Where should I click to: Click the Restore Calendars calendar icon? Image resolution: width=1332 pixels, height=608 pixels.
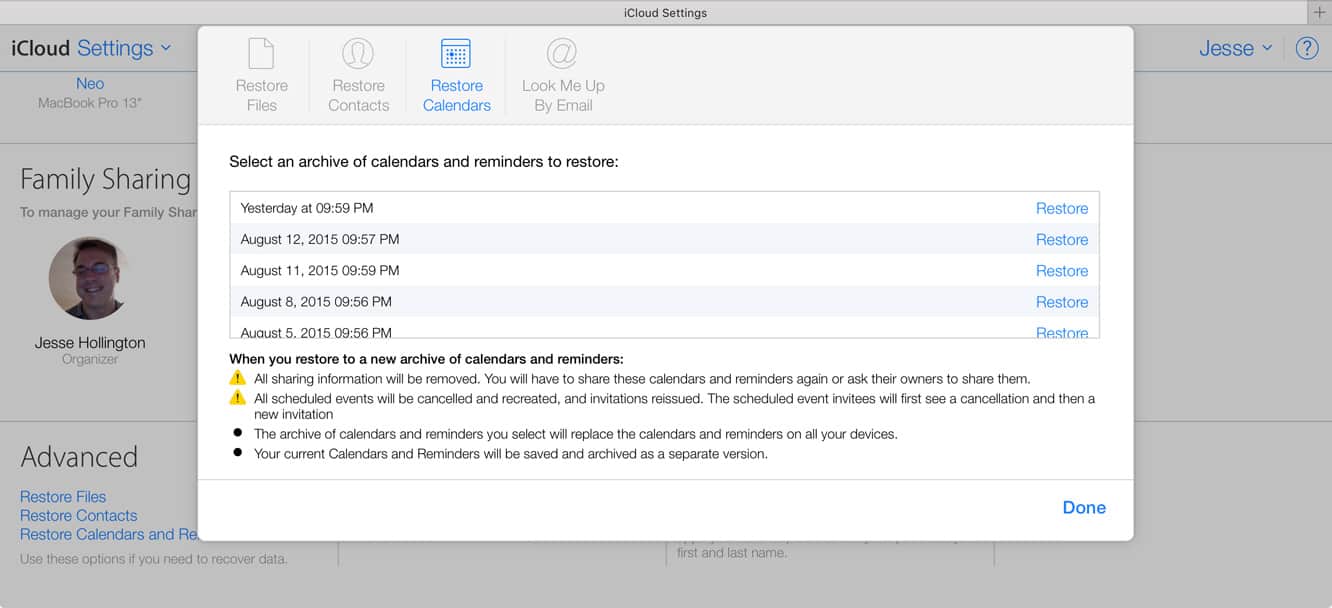coord(456,53)
